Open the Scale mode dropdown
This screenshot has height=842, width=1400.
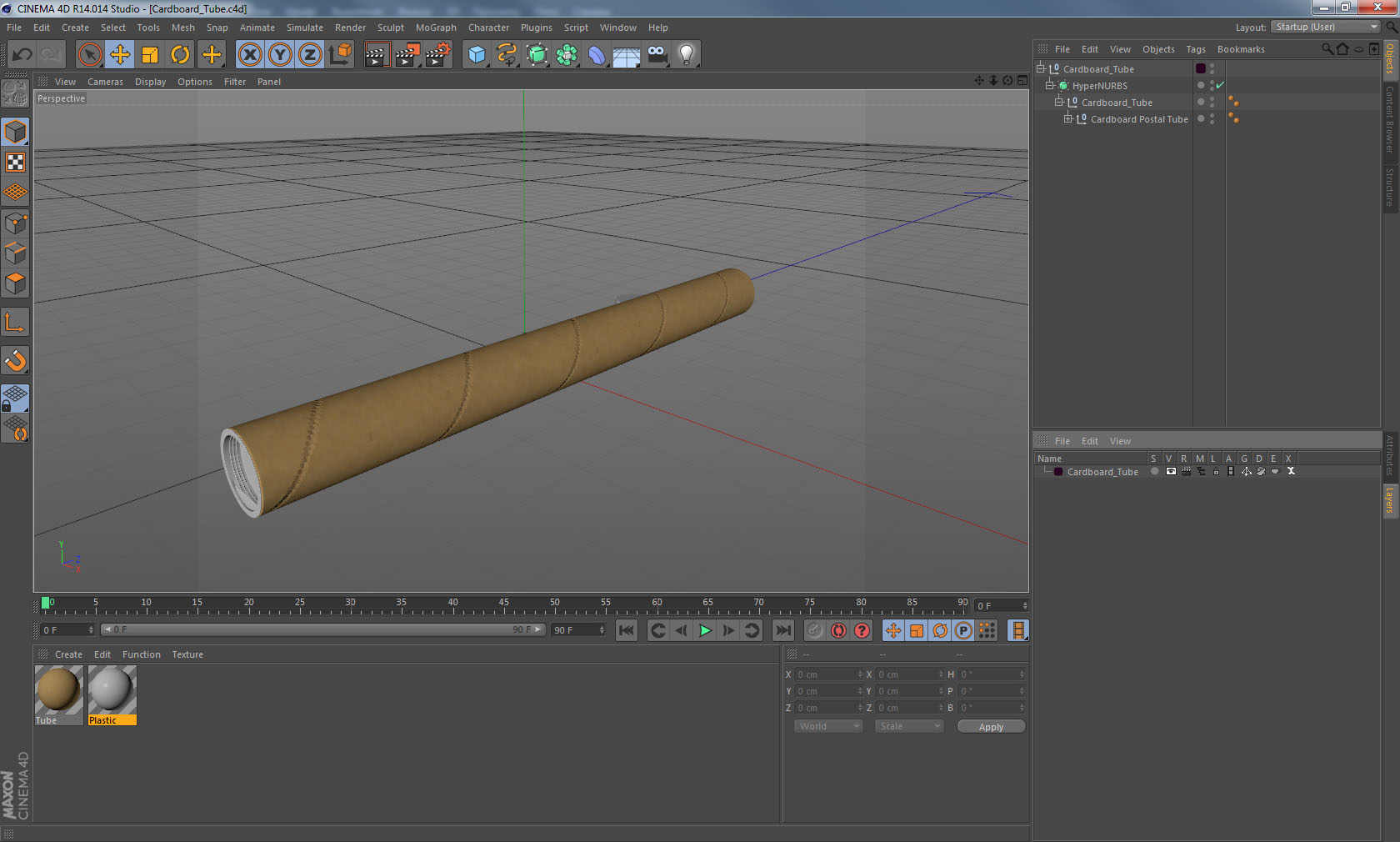coord(909,726)
